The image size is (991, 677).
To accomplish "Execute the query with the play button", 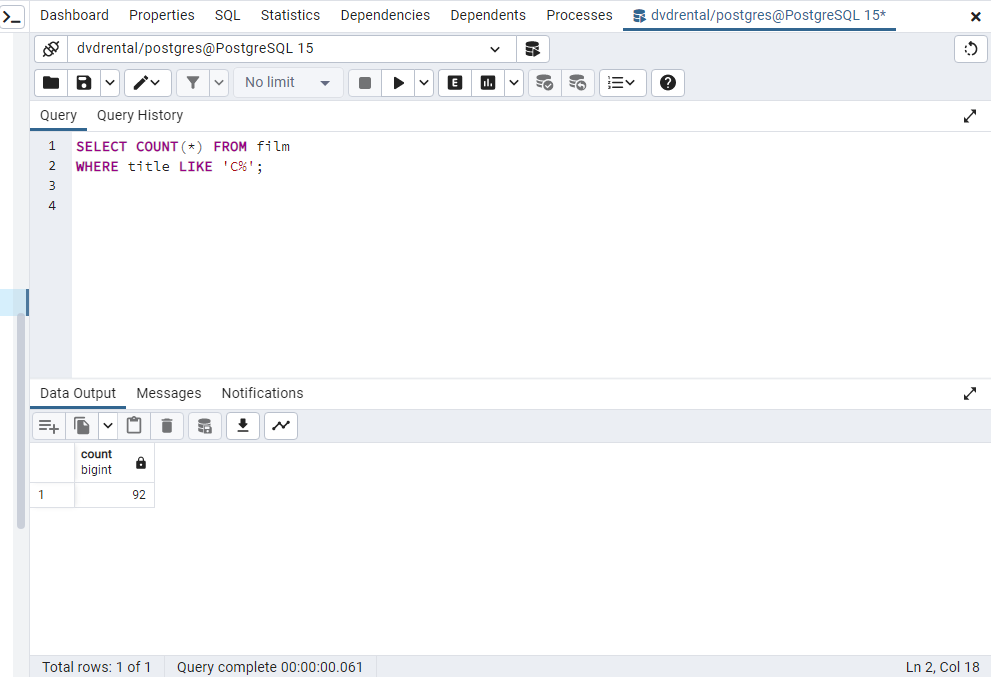I will pos(398,82).
